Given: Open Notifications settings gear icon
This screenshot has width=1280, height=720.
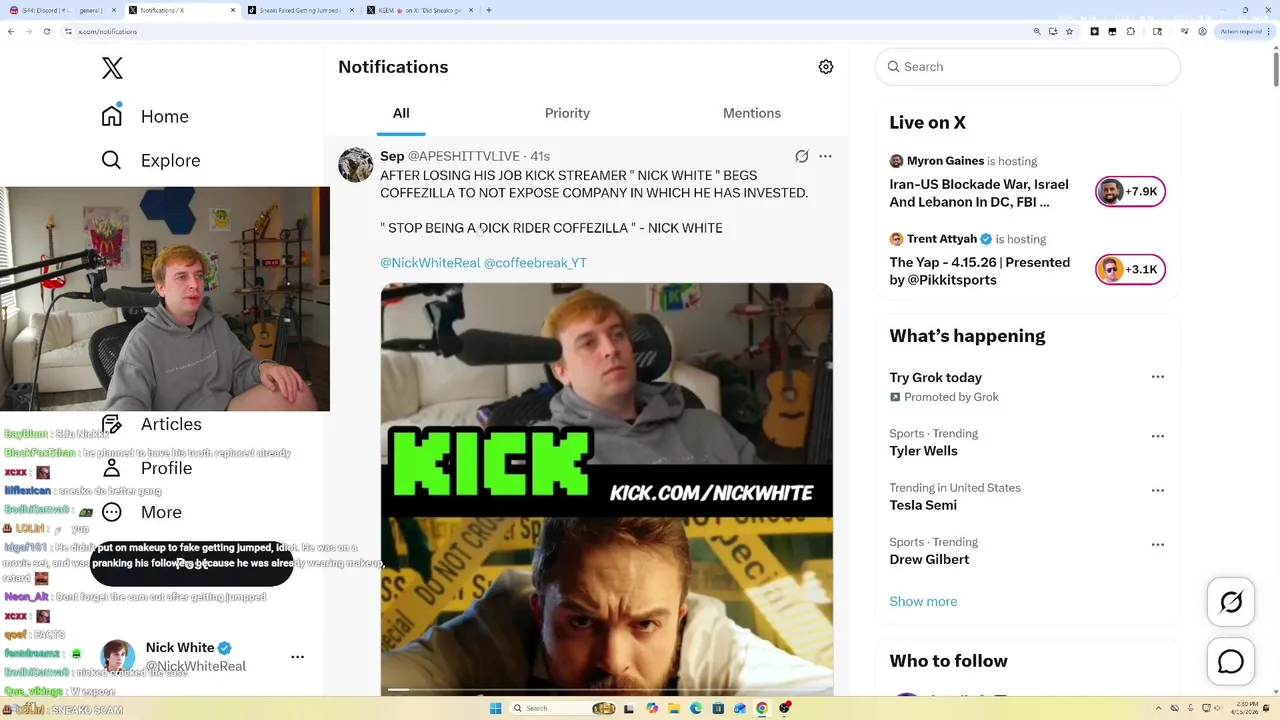Looking at the screenshot, I should 826,67.
